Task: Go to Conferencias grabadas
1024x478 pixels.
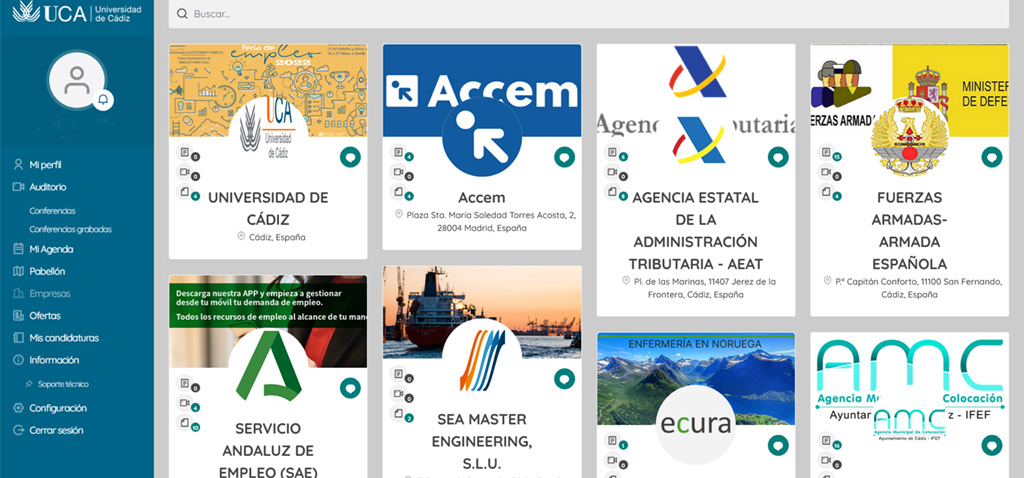Action: (x=70, y=229)
